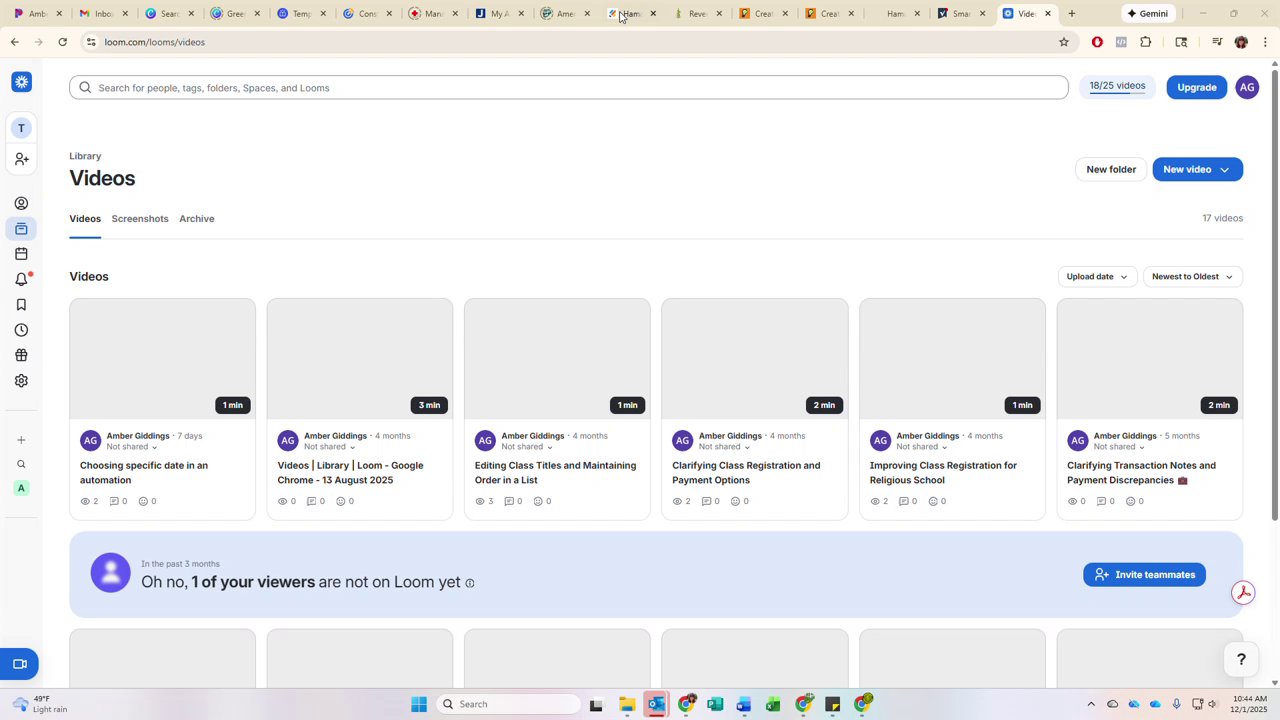Open thumbnail of Videos Library Loom video
1280x720 pixels.
[360, 358]
